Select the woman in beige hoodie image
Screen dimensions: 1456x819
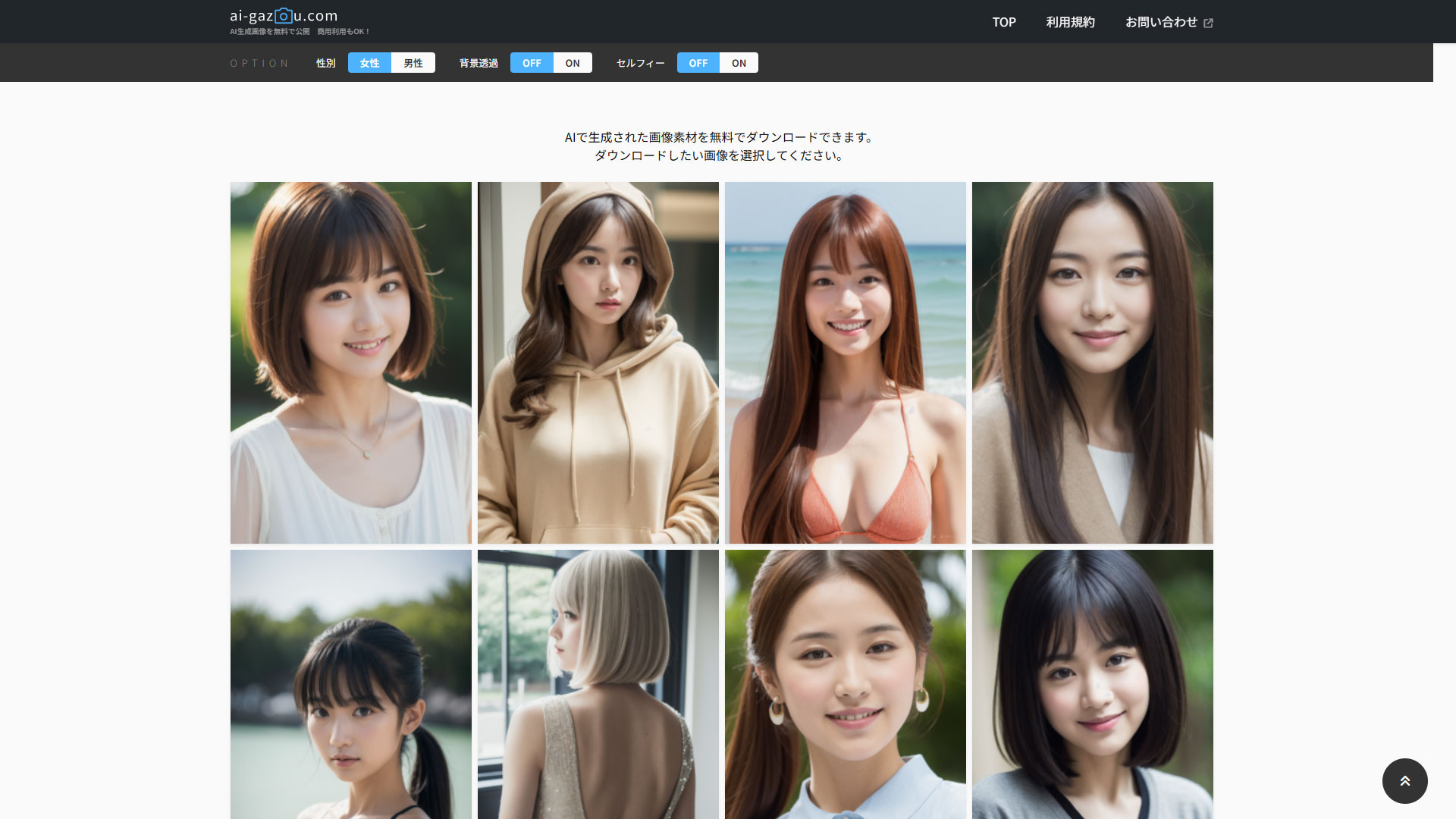(598, 362)
